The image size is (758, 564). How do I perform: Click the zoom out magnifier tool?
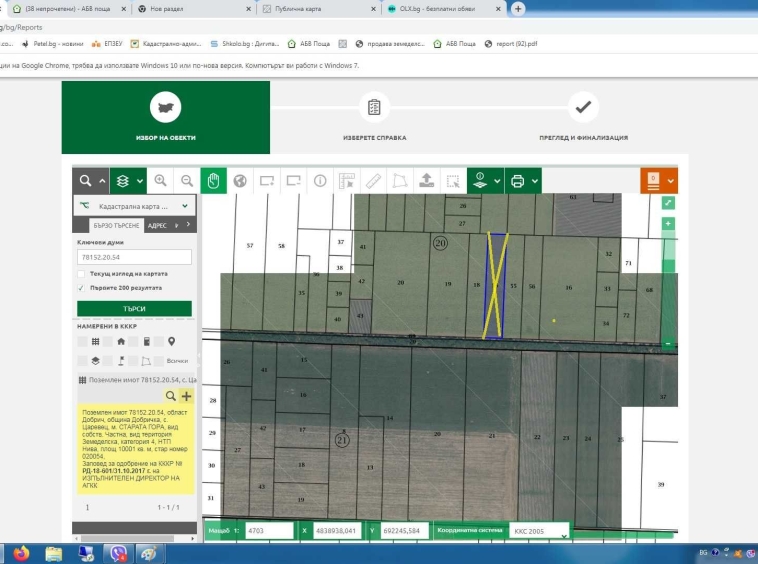tap(186, 181)
